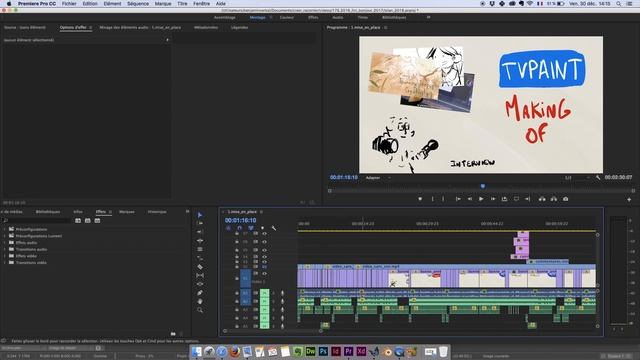640x360 pixels.
Task: Toggle eye icon on third video track
Action: pos(264,250)
